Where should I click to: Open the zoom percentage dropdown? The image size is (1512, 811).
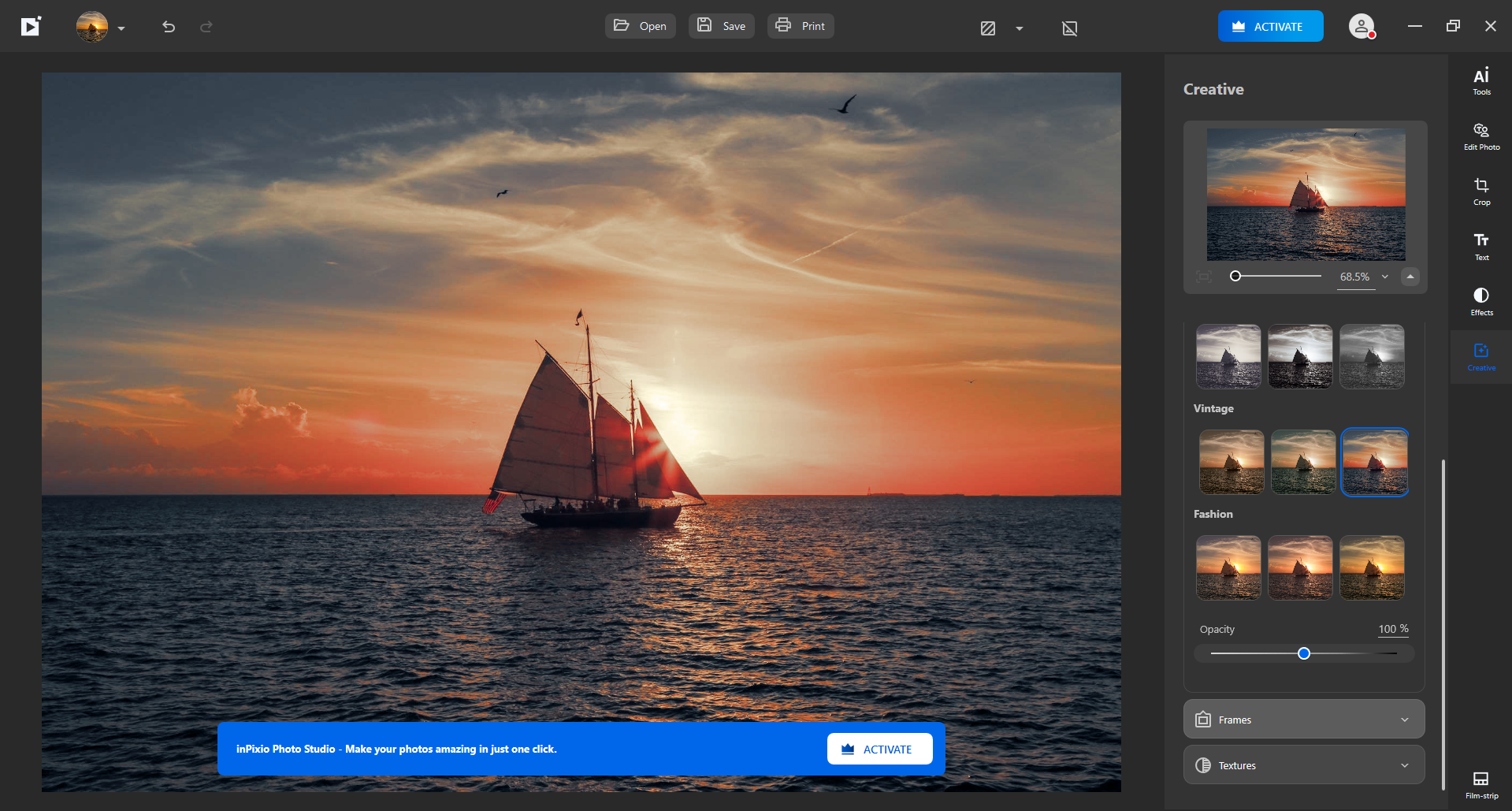pos(1384,277)
